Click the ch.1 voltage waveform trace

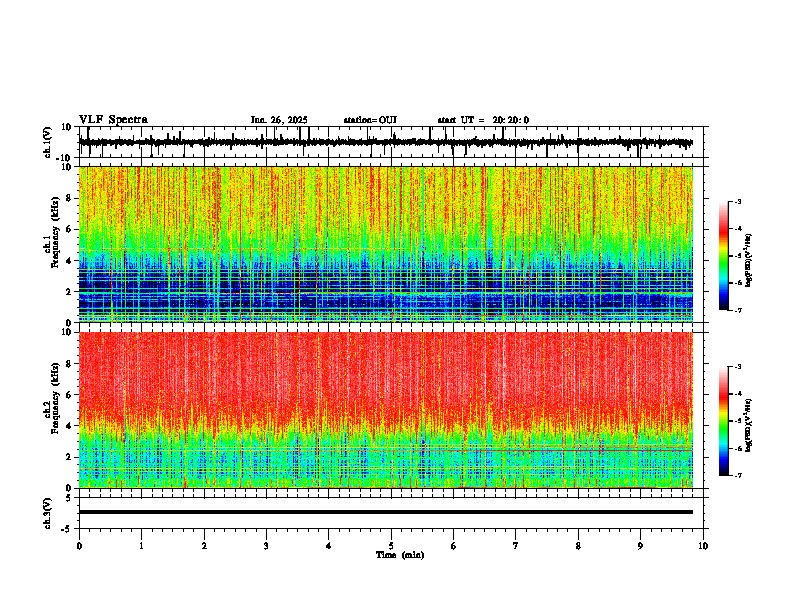coord(385,142)
